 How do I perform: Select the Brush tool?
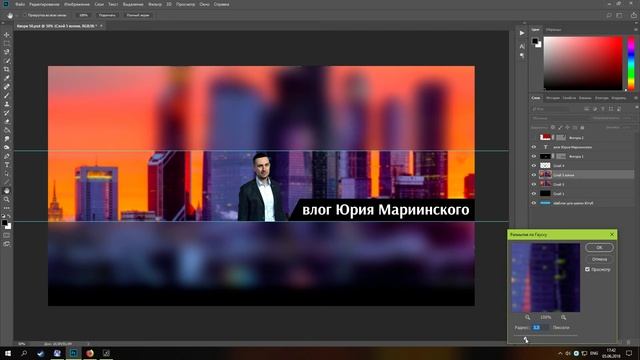7,96
